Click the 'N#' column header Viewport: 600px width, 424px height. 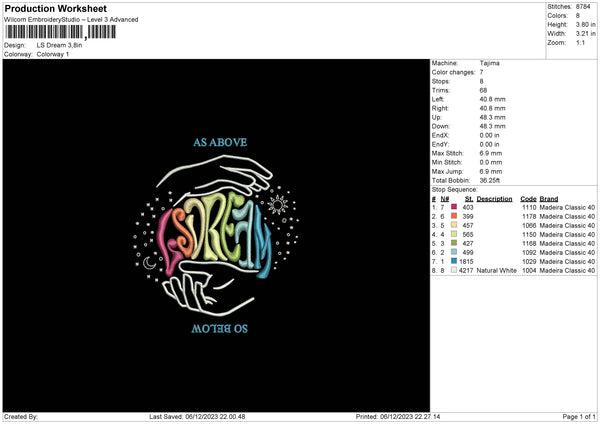coord(445,199)
